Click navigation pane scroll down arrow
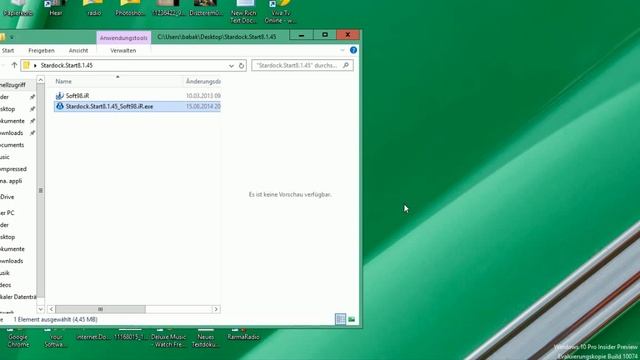Screen dimensions: 640x360 coord(40,309)
